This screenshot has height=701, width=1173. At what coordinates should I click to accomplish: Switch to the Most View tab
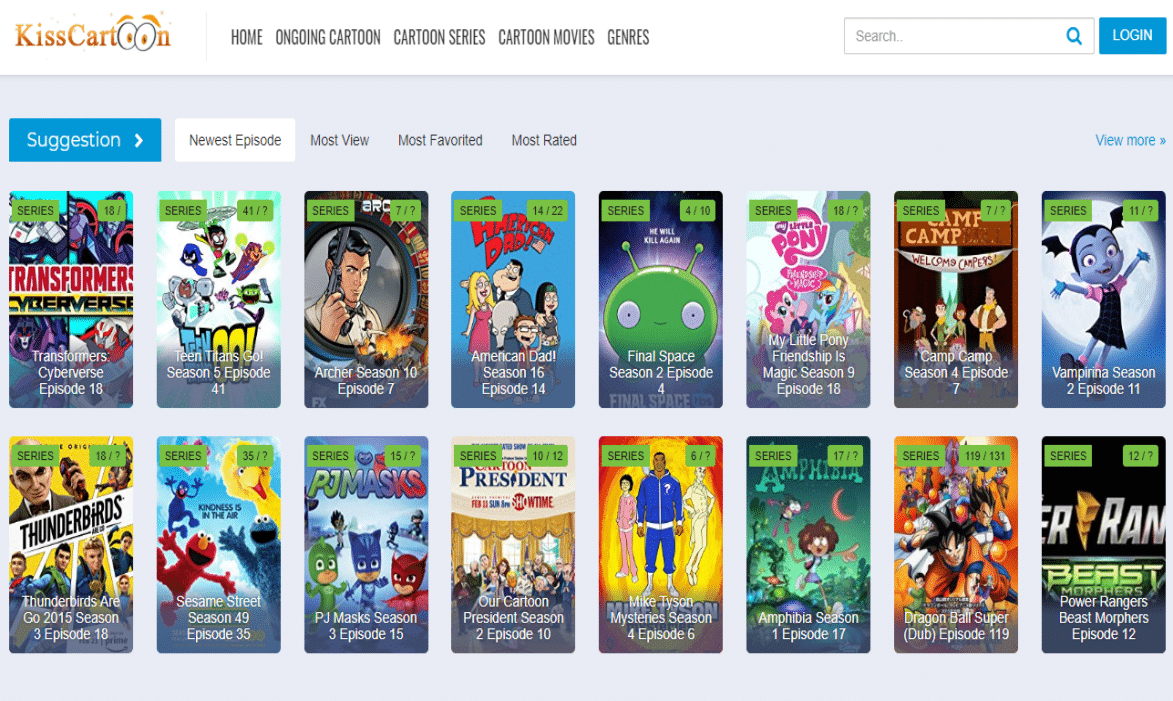click(340, 140)
